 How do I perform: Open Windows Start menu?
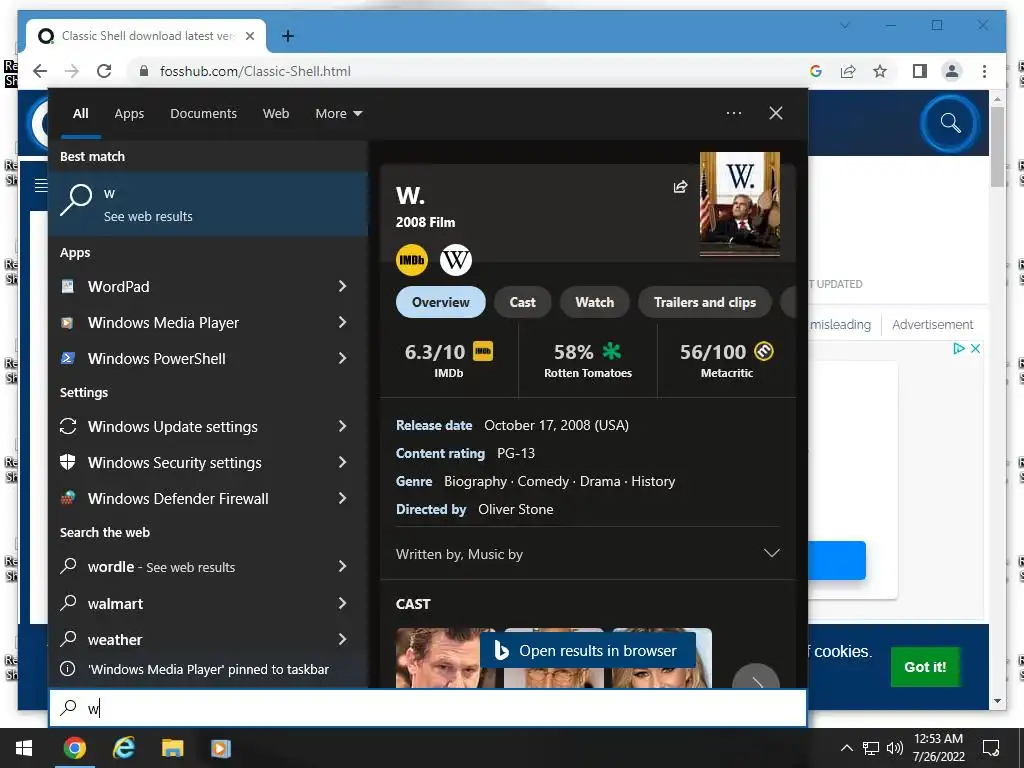point(24,748)
